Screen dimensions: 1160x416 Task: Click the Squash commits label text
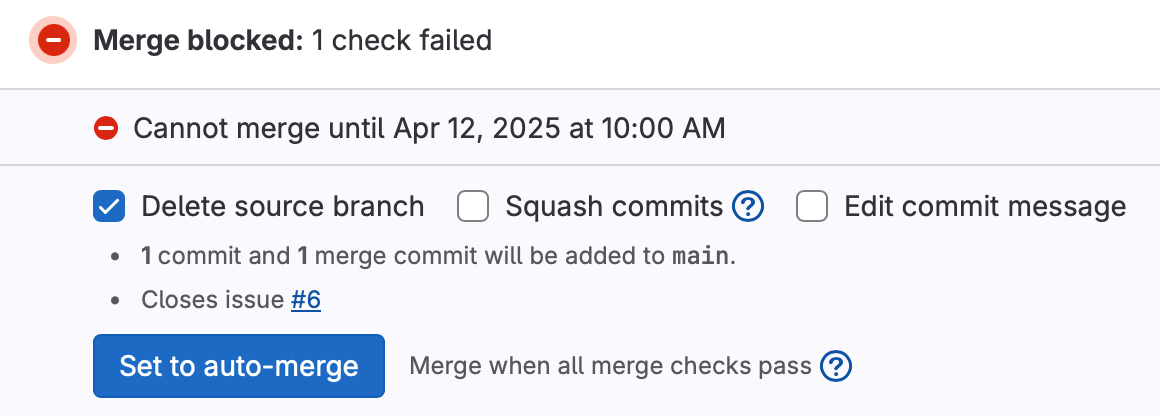click(x=614, y=207)
